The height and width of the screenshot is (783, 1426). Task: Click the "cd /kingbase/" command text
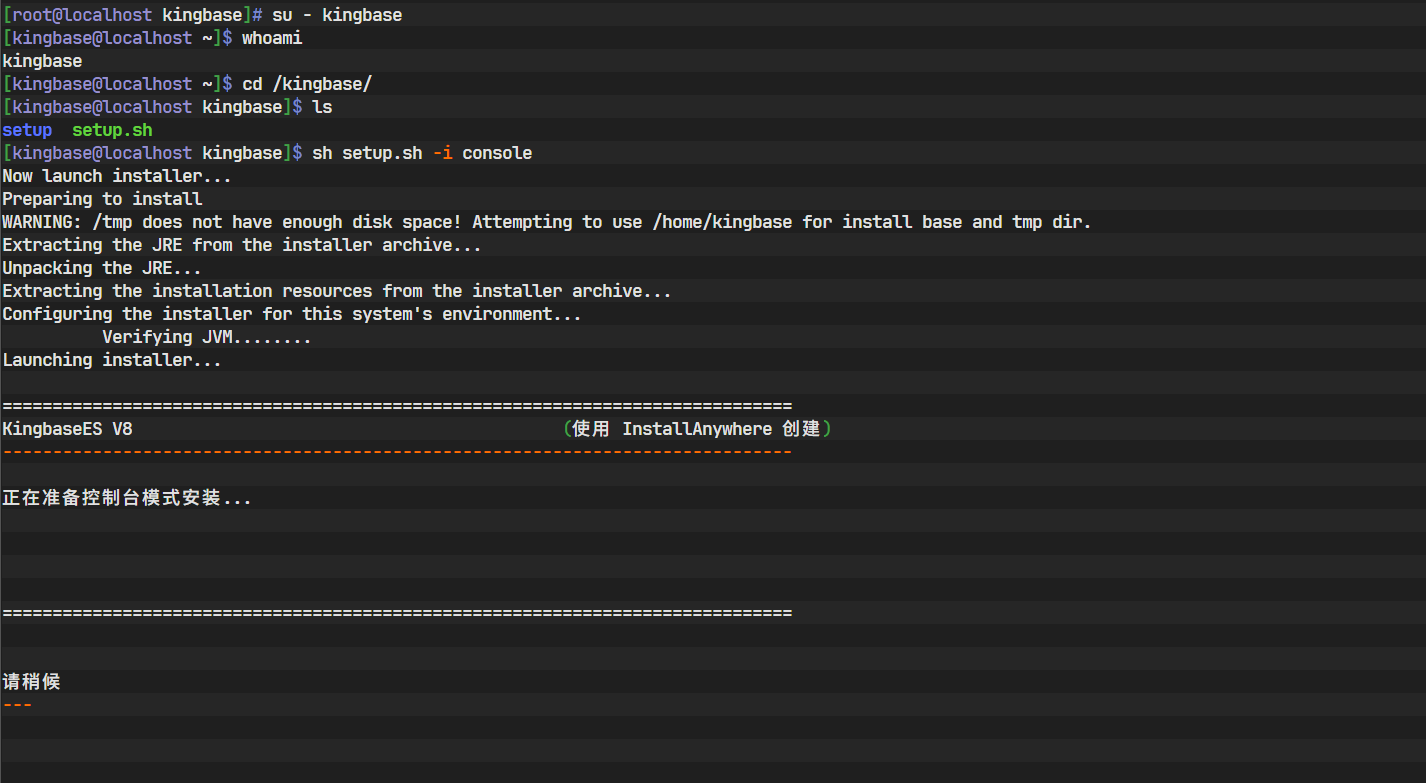click(x=307, y=84)
